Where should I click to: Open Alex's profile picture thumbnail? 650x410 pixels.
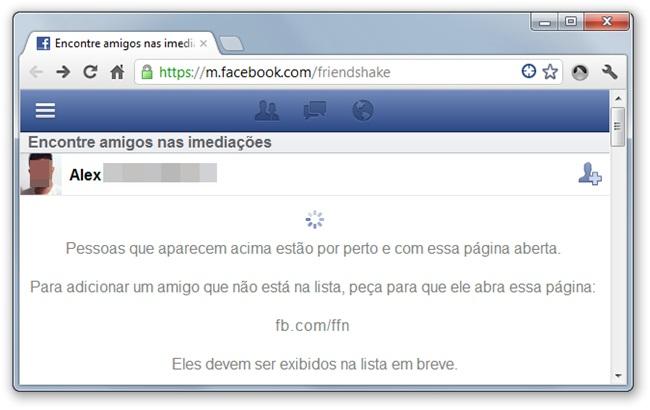click(x=41, y=174)
